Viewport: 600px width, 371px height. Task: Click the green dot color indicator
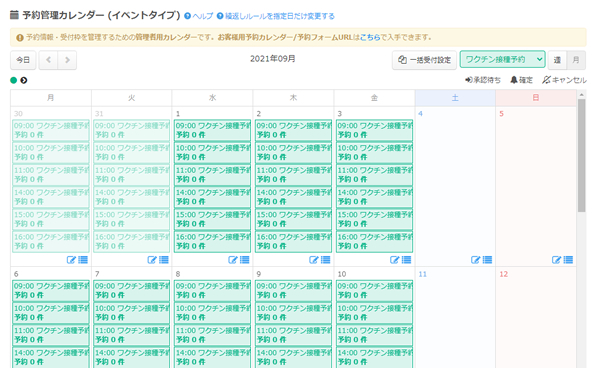click(x=14, y=80)
